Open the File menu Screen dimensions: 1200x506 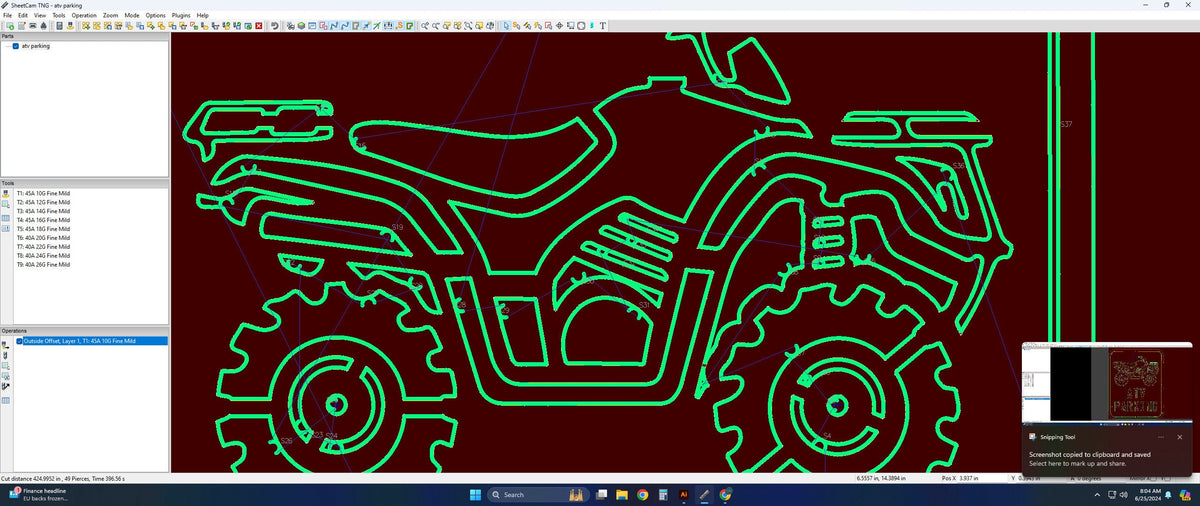pyautogui.click(x=7, y=16)
